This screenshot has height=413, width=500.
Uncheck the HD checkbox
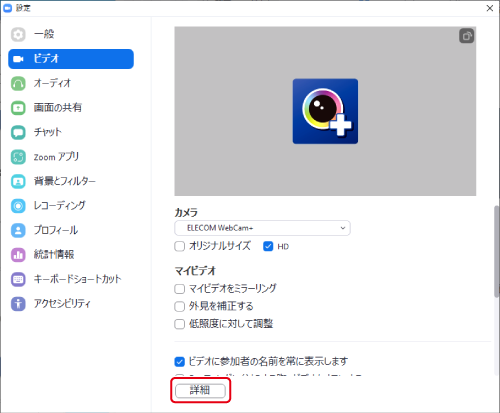(x=268, y=246)
